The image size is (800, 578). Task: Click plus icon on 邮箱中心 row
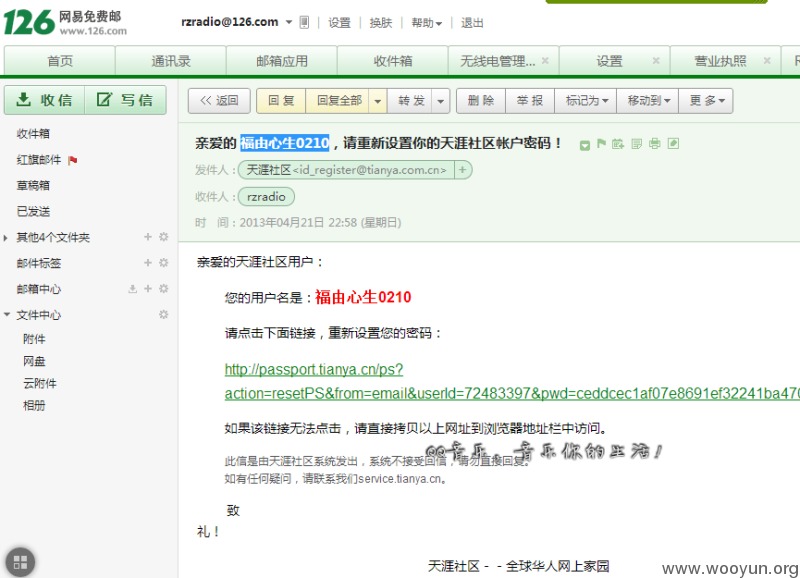(x=148, y=289)
